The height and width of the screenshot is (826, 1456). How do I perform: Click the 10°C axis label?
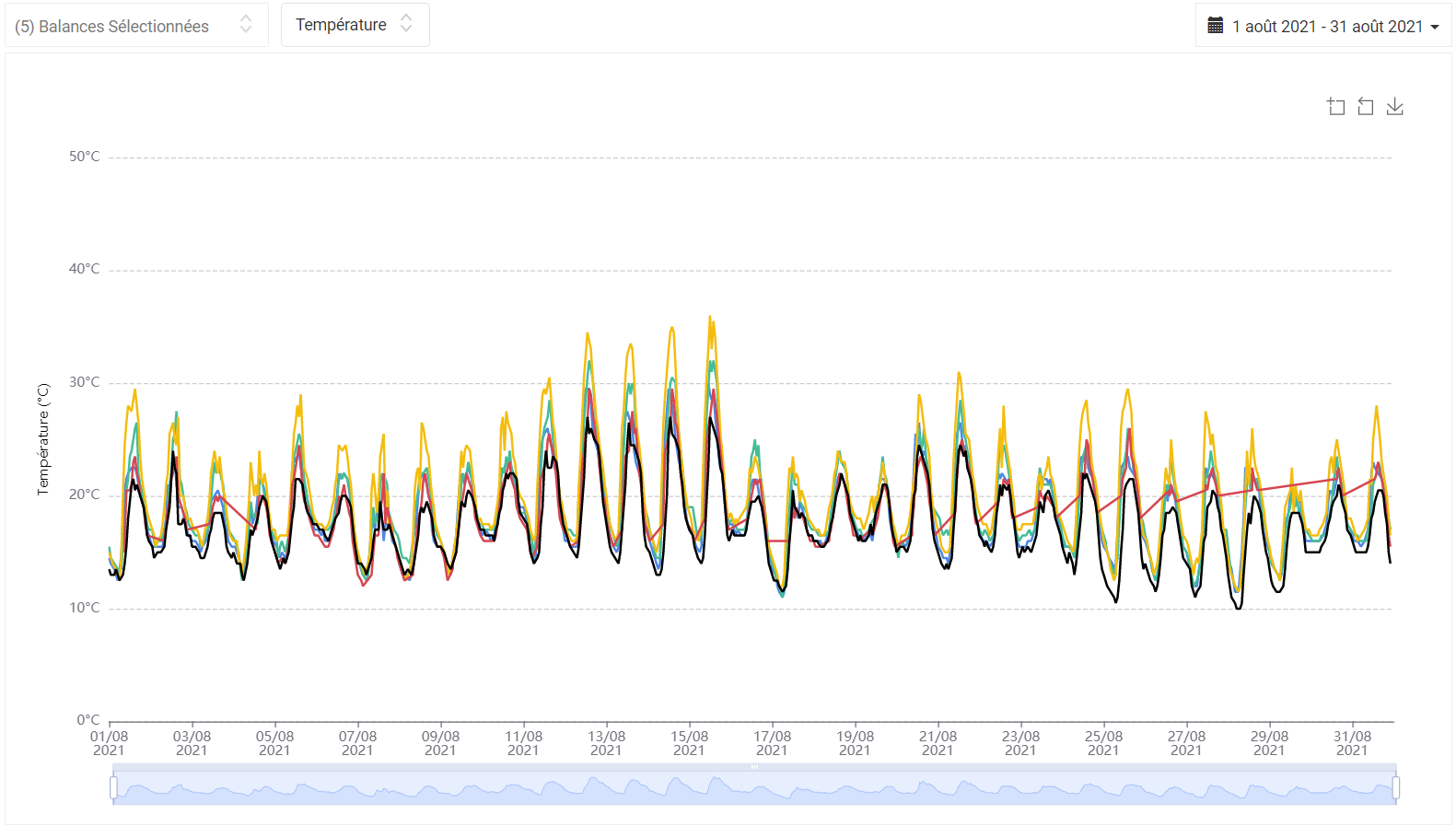pos(84,608)
